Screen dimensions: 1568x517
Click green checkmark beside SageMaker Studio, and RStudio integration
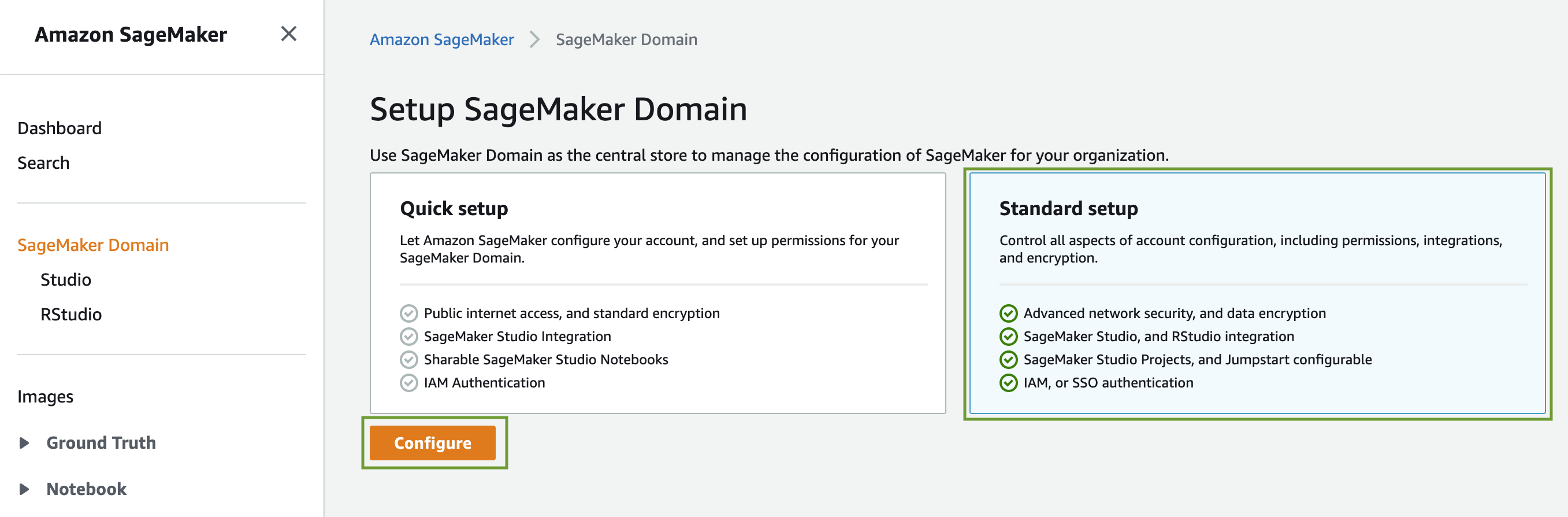pos(1009,337)
